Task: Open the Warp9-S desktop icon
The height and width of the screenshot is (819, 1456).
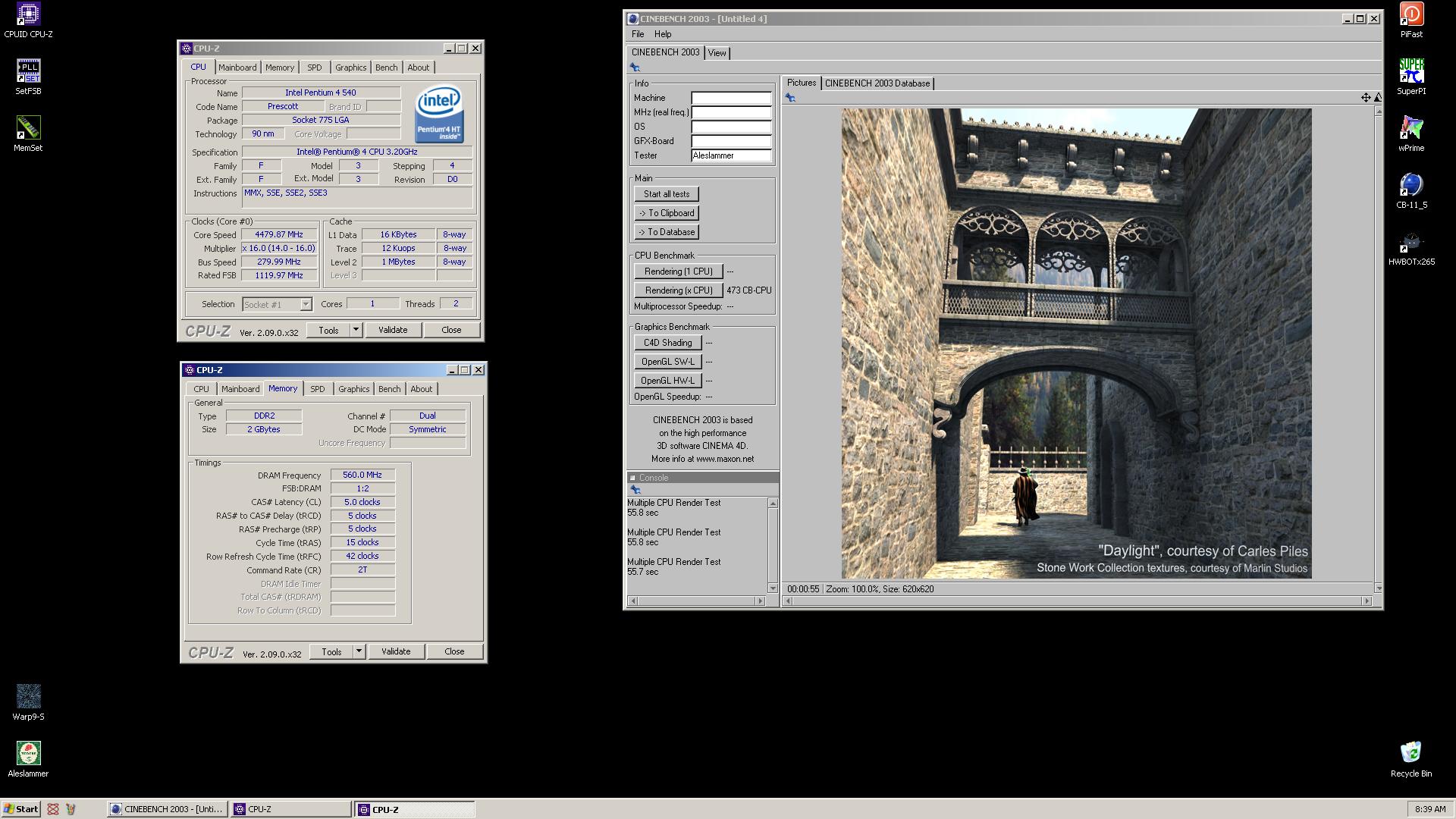Action: pos(28,703)
